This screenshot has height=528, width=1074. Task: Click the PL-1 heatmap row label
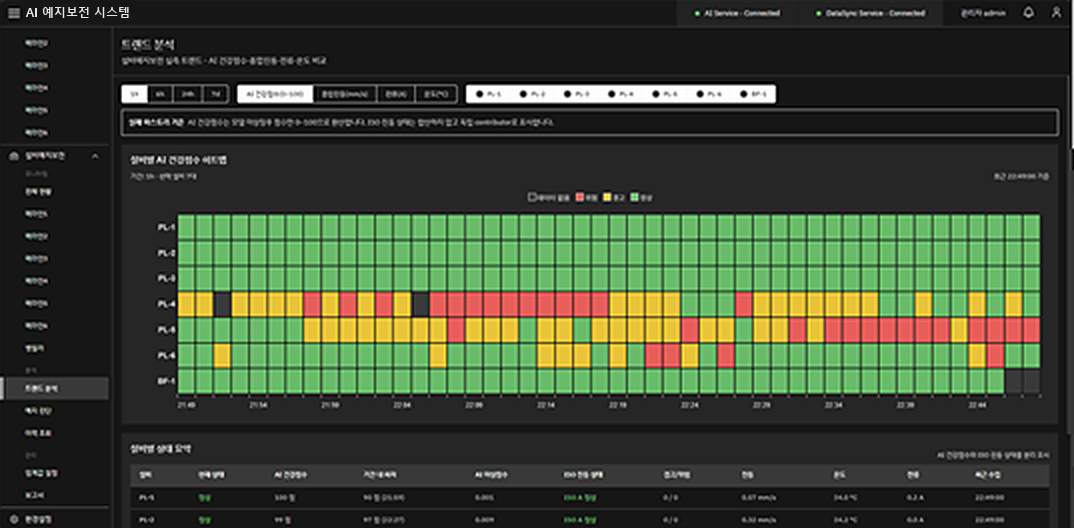click(x=166, y=227)
